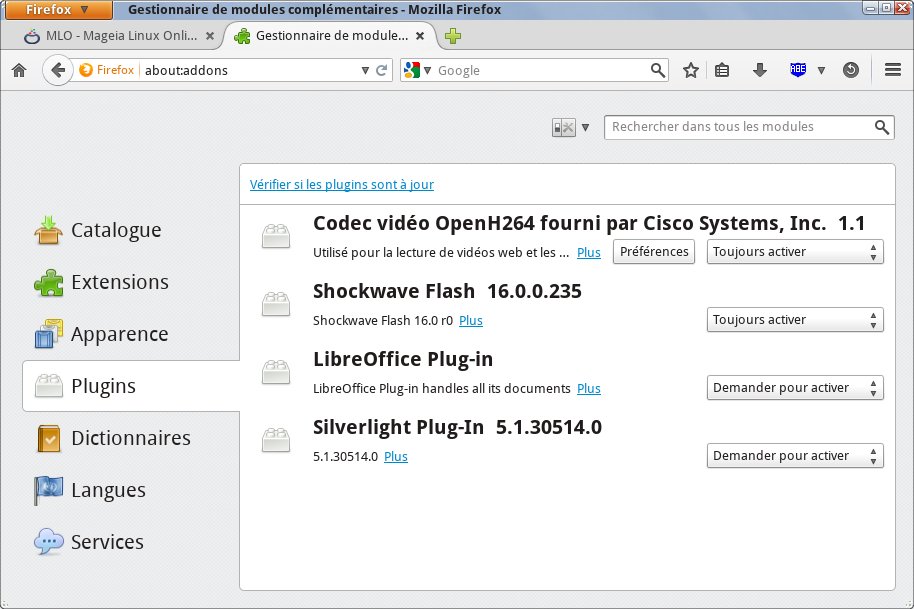Select Codec vidéo OpenH264 title text
This screenshot has width=914, height=609.
click(589, 223)
